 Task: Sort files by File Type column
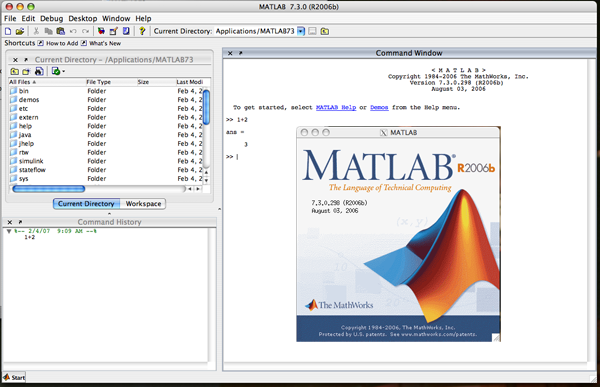point(111,82)
